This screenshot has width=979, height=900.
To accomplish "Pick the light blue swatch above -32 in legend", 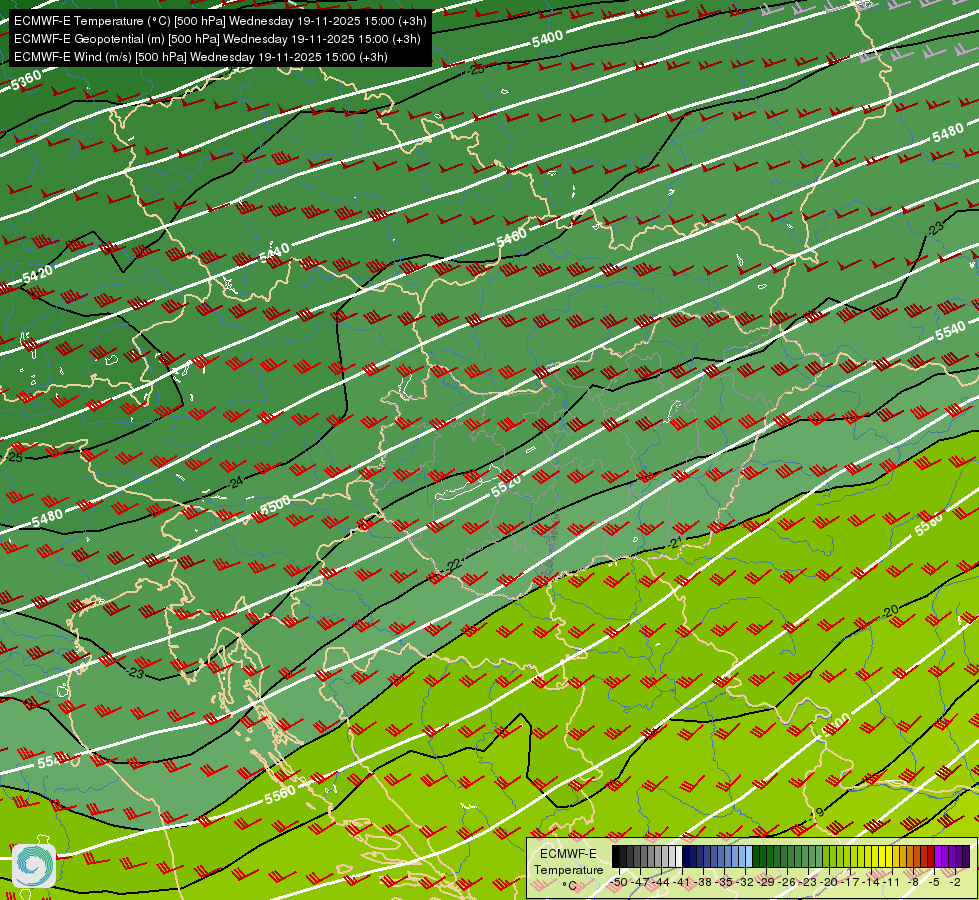I will tap(749, 856).
